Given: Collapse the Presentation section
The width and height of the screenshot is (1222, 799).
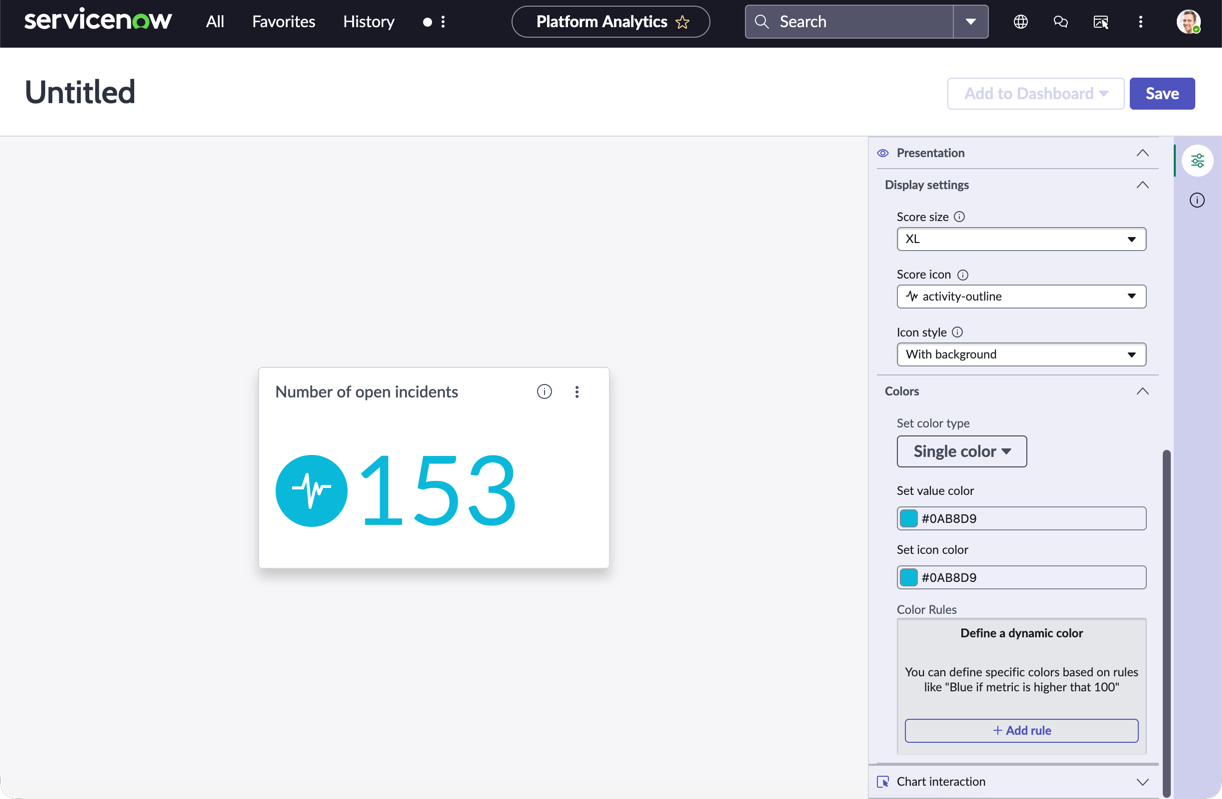Looking at the screenshot, I should [x=1142, y=153].
